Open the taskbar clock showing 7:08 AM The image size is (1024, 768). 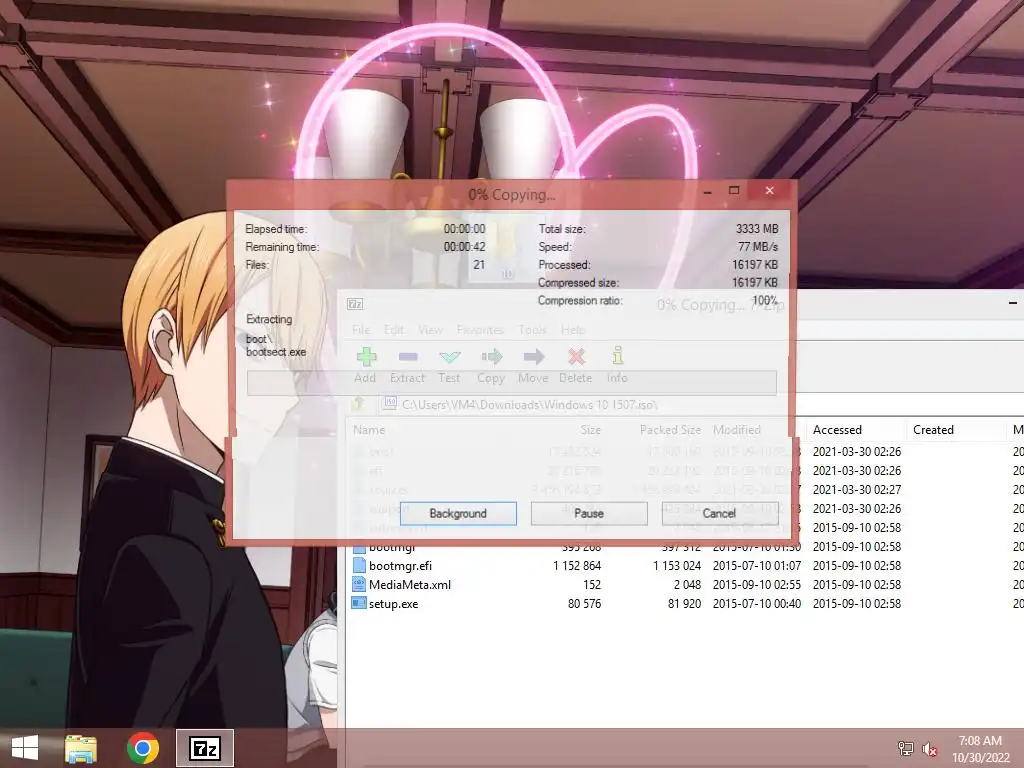(980, 748)
